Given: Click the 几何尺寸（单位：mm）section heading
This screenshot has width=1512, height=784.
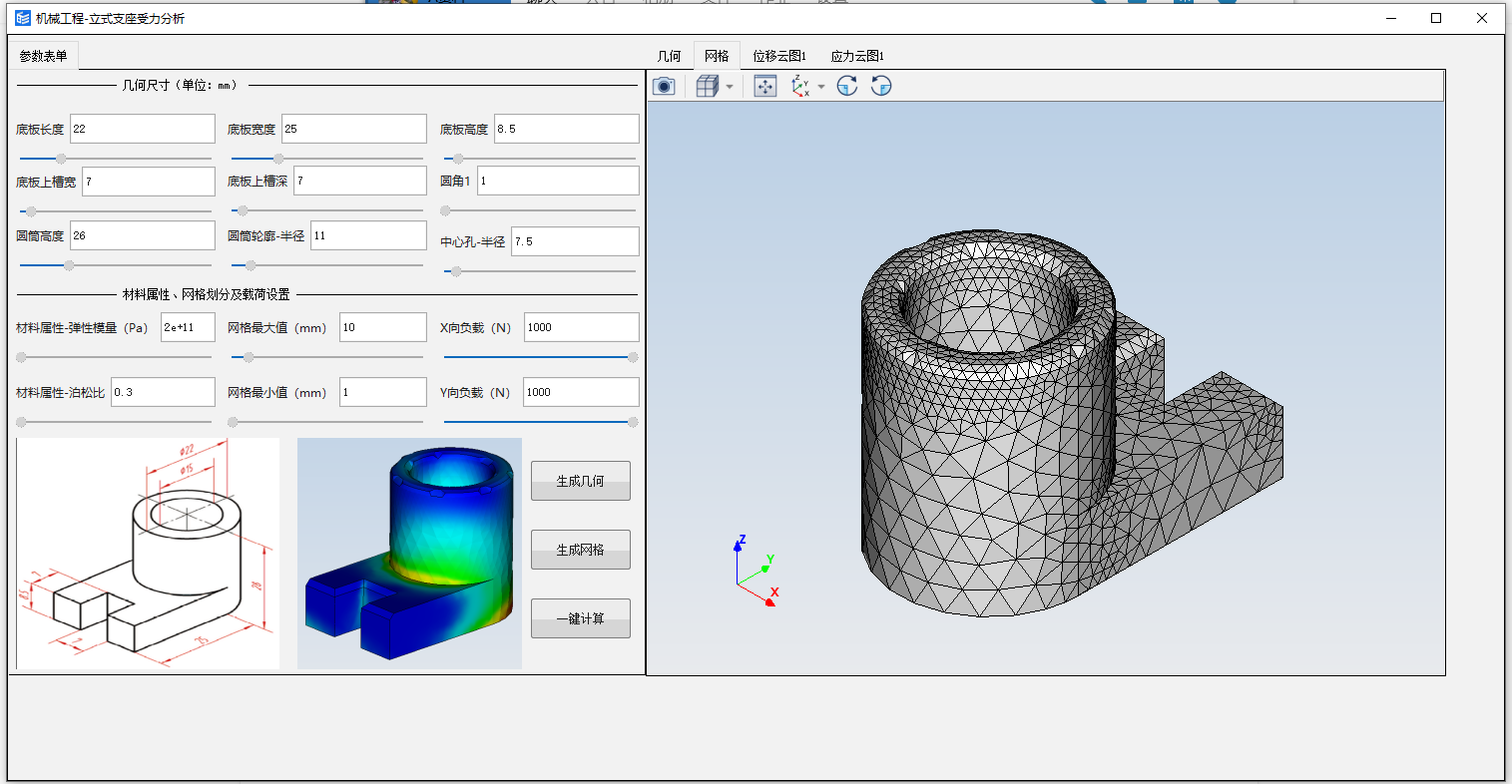Looking at the screenshot, I should point(180,86).
